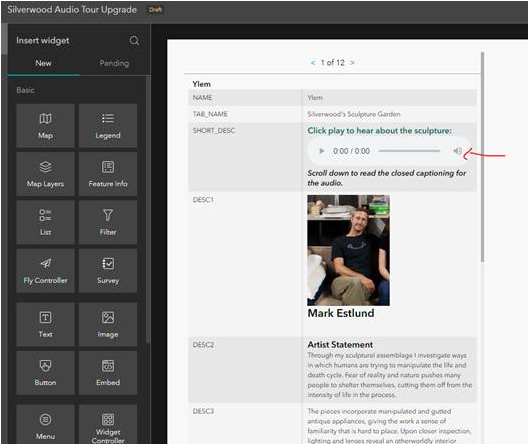Click the Artist Statement heading
This screenshot has width=528, height=444.
pos(340,345)
